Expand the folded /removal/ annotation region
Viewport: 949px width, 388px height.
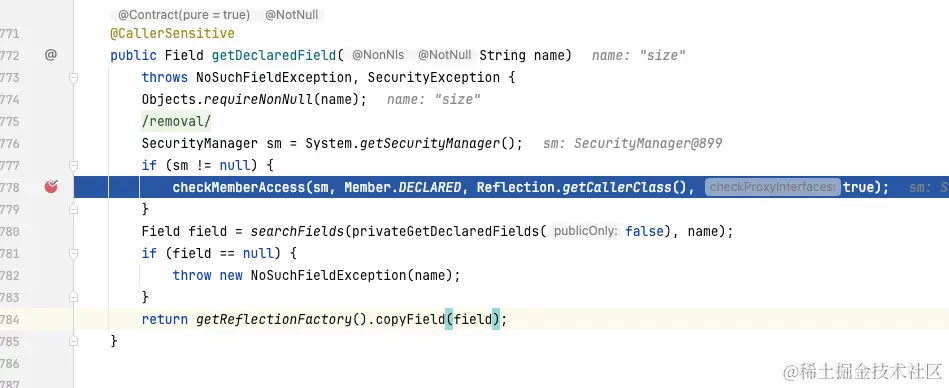(176, 121)
